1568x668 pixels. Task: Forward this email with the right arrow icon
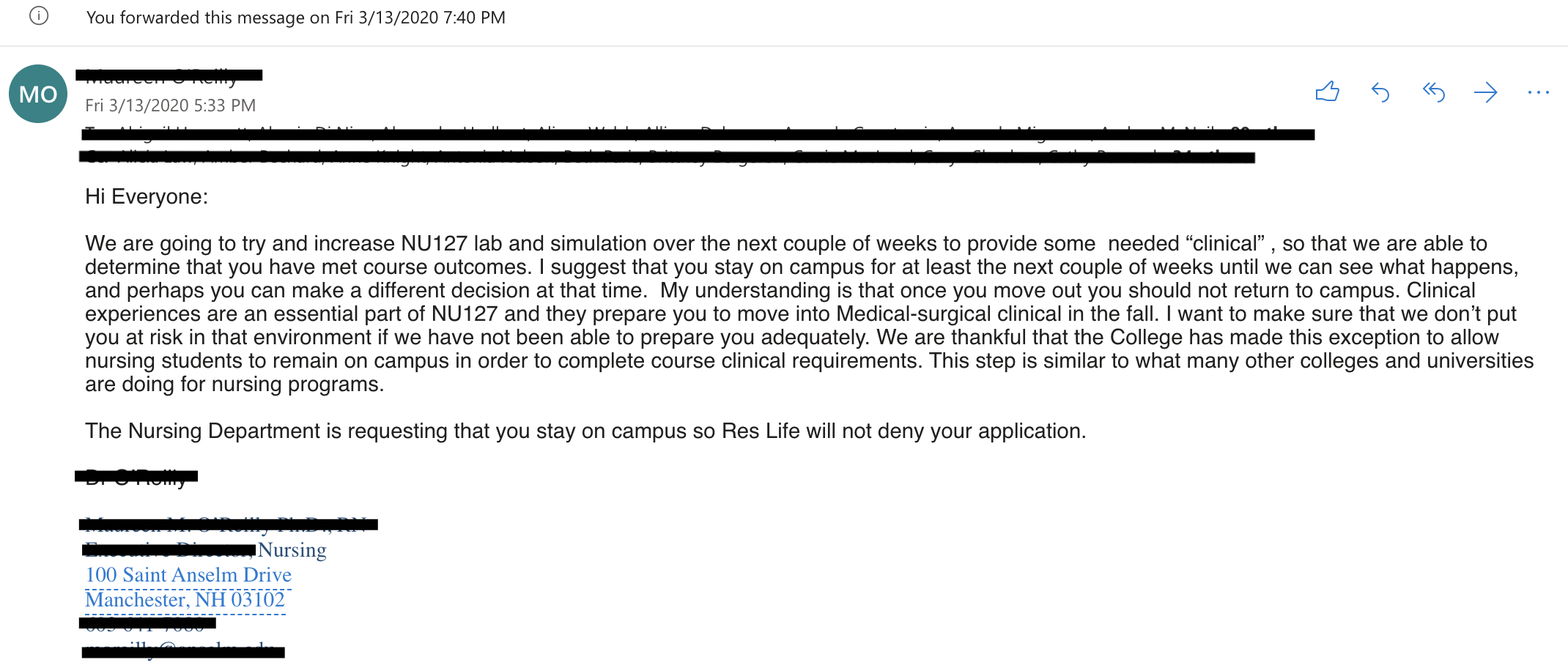click(x=1485, y=92)
